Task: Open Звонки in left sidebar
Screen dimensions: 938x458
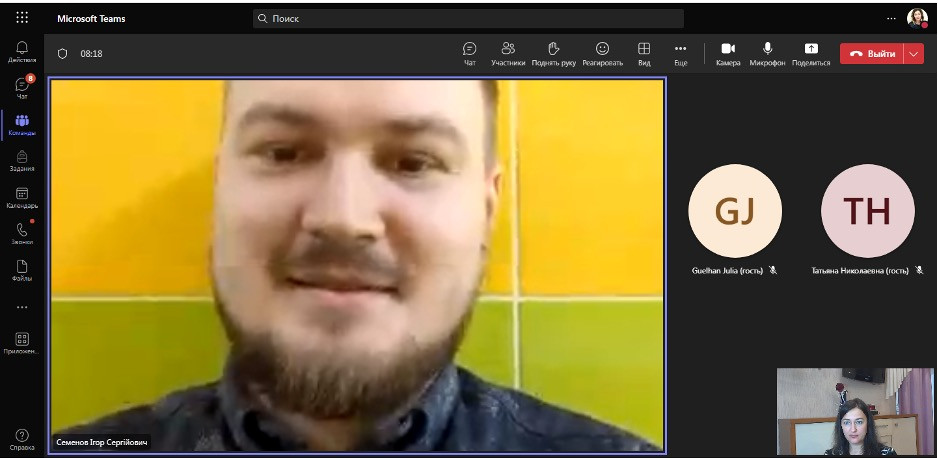Action: 22,233
